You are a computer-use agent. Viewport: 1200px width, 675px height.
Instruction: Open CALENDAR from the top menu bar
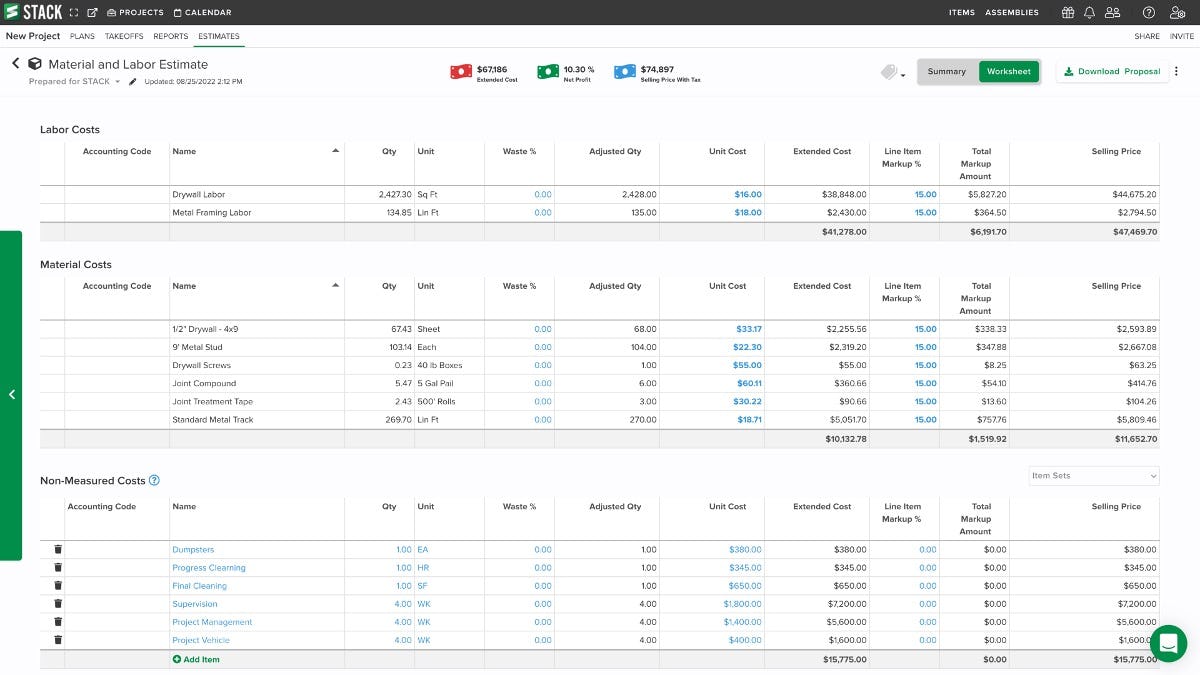coord(204,13)
